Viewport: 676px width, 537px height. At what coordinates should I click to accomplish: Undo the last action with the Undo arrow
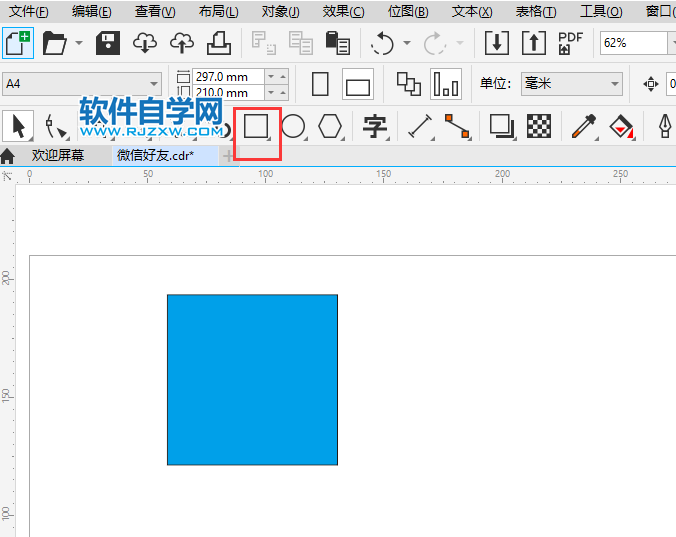(x=382, y=43)
